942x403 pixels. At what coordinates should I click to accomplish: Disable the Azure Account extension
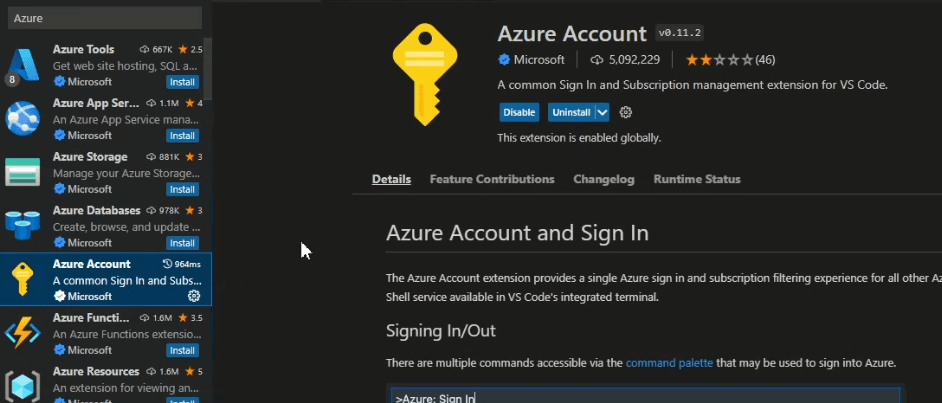(x=519, y=112)
